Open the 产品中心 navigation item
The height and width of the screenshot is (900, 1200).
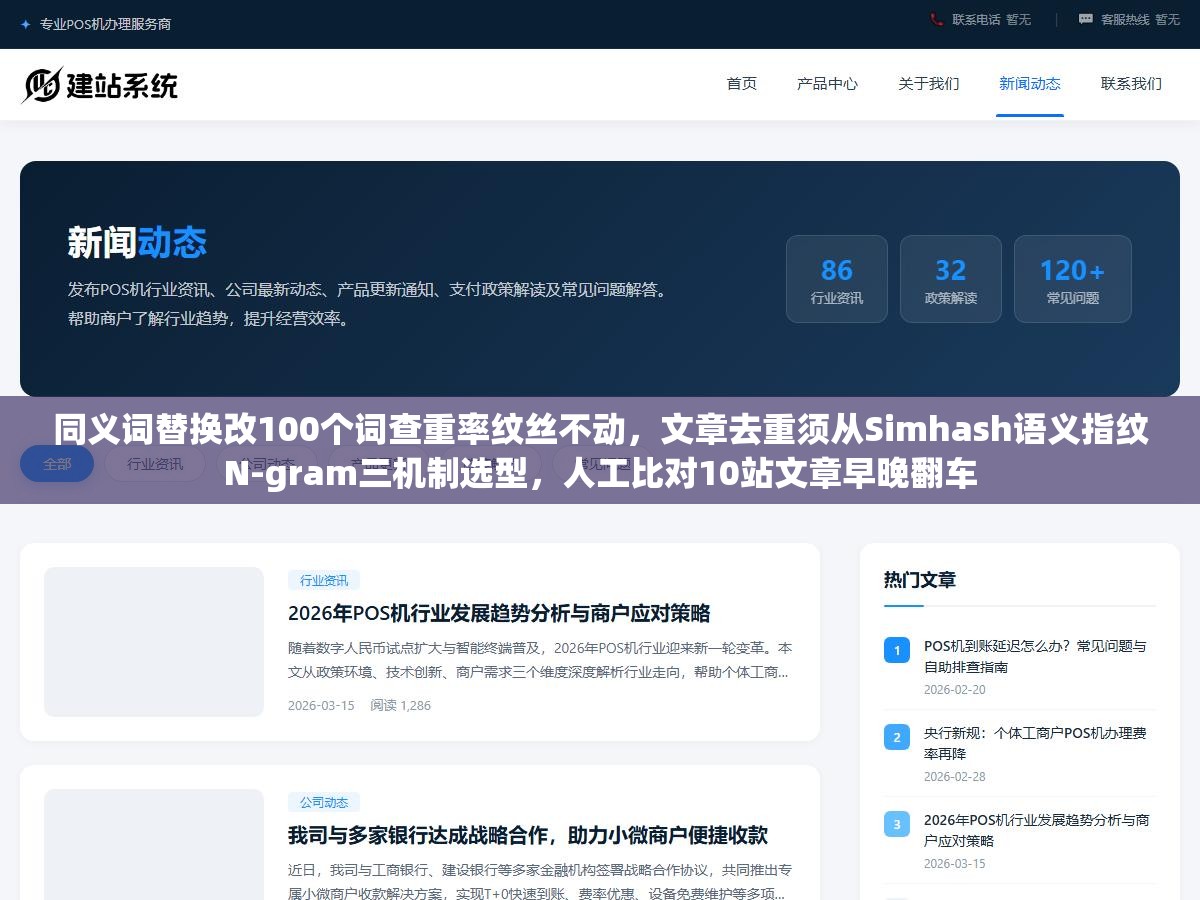(827, 84)
